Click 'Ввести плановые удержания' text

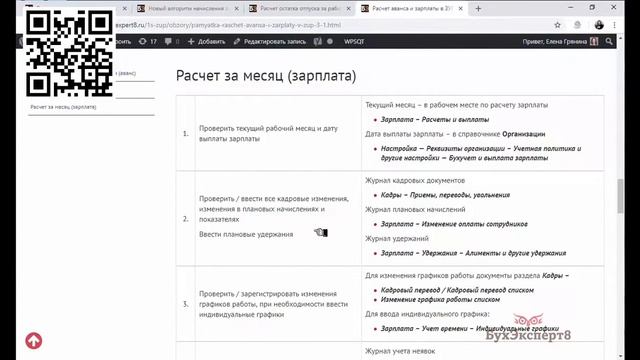coord(246,234)
